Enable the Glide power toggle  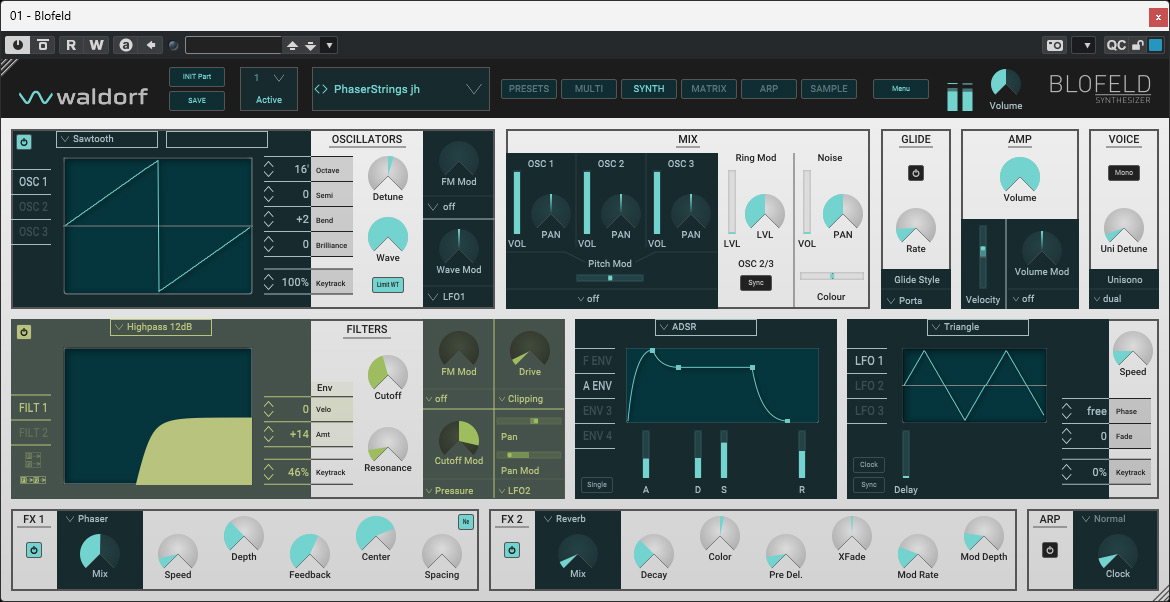coord(916,173)
